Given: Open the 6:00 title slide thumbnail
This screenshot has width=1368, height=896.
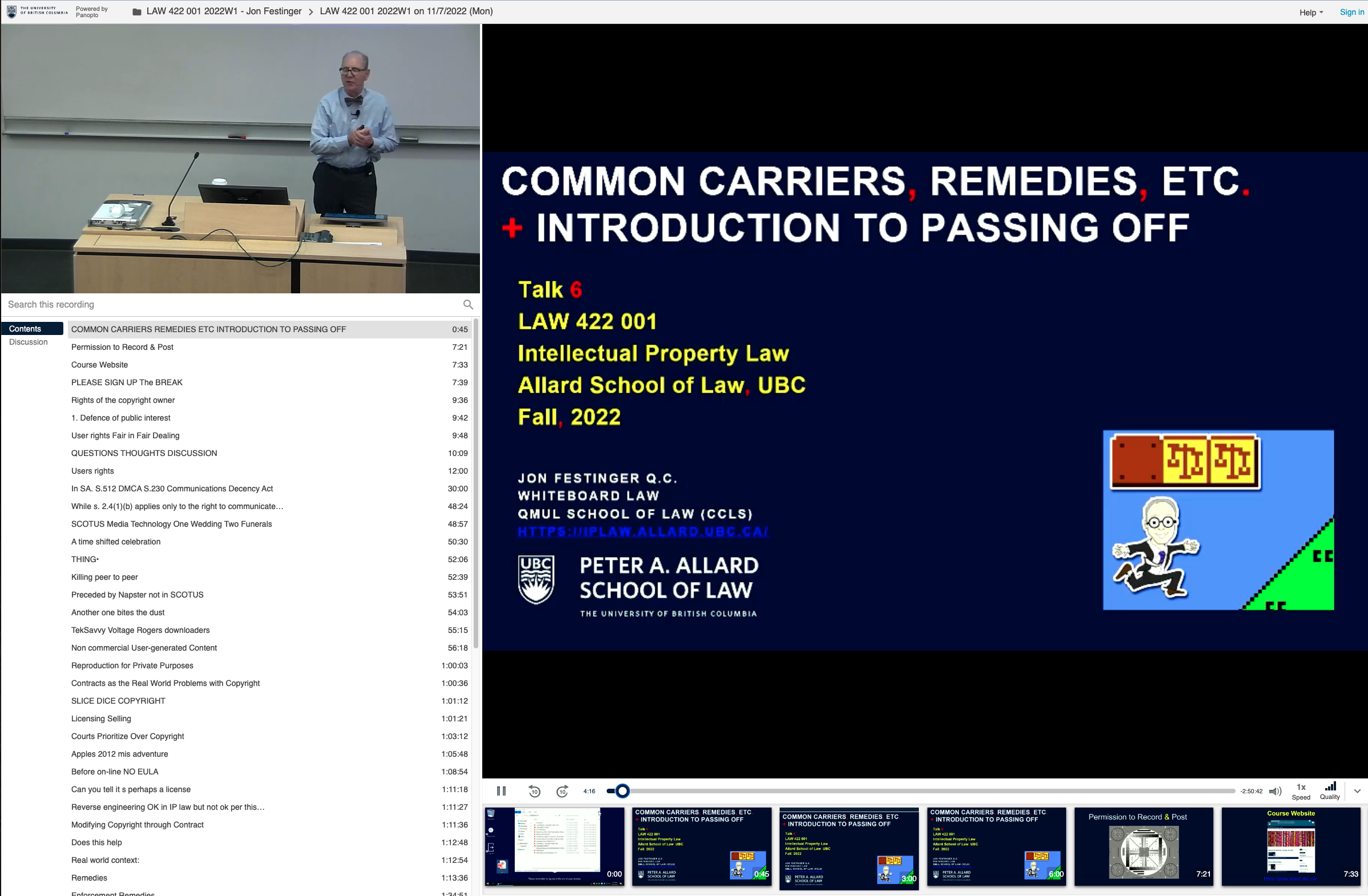Looking at the screenshot, I should (x=996, y=846).
